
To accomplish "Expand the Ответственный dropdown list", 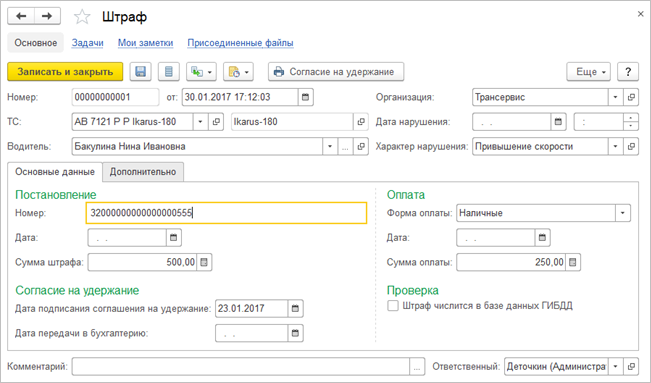I will 615,366.
